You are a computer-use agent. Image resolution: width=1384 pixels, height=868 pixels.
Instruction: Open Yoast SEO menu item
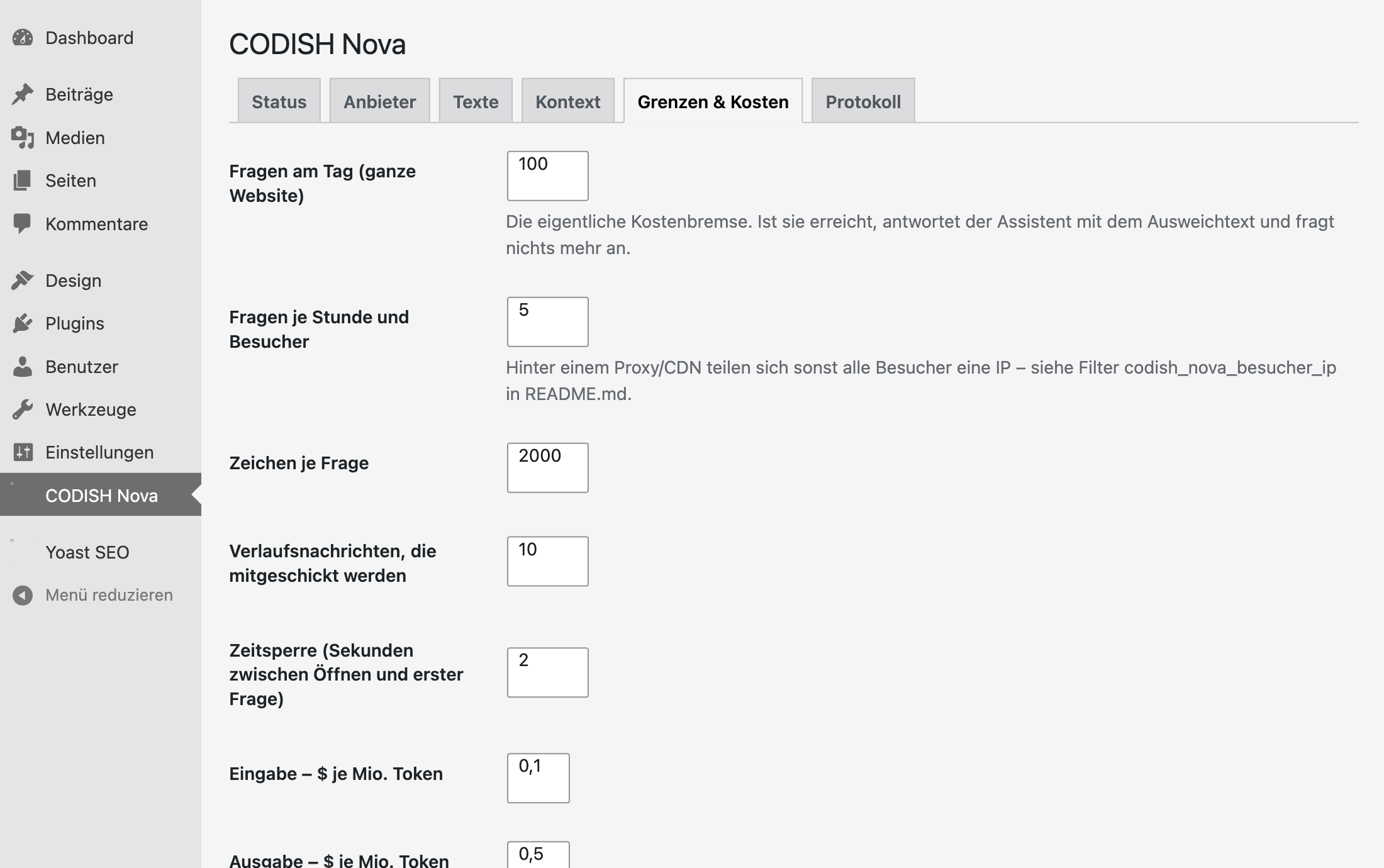[x=101, y=552]
